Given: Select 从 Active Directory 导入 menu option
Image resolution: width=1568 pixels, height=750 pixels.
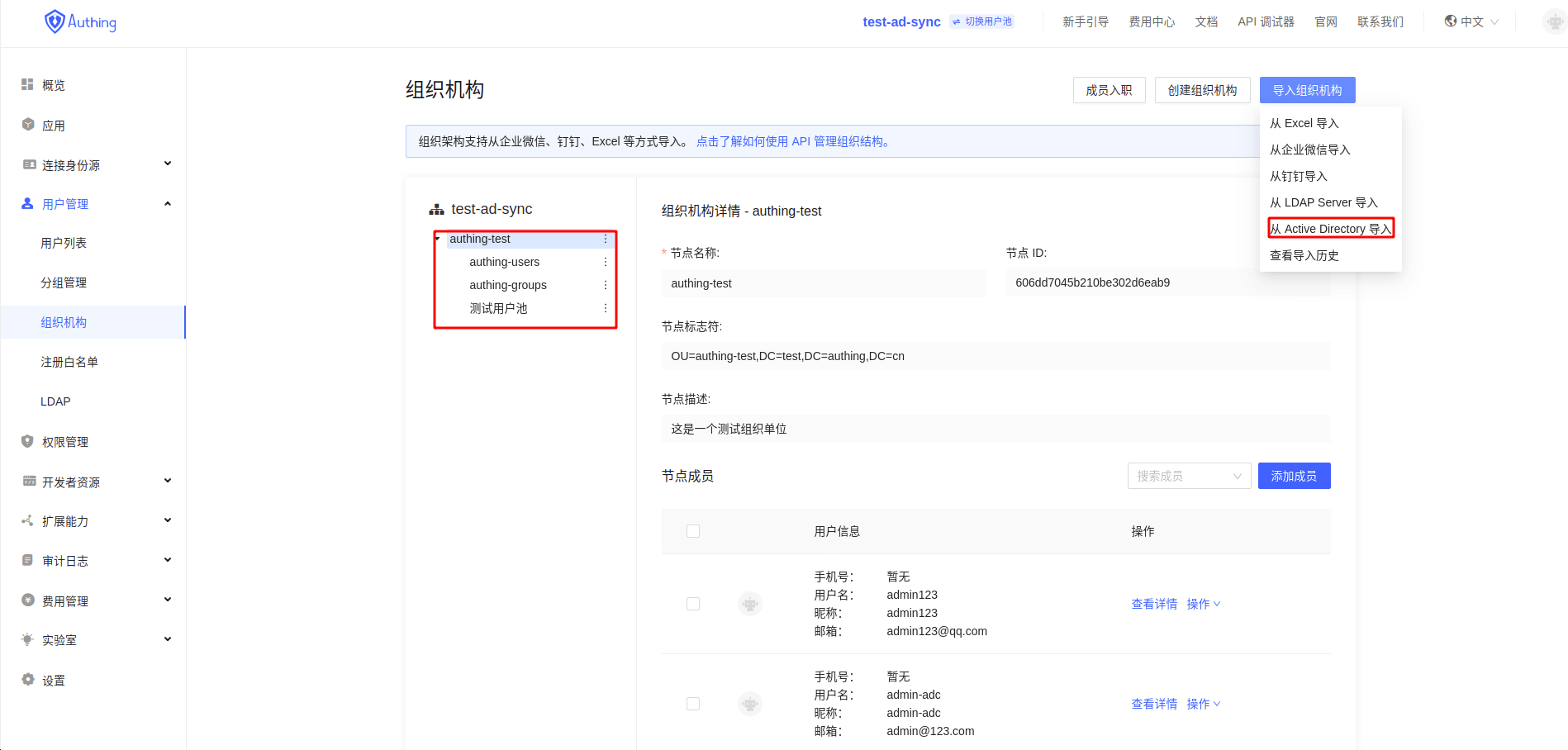Looking at the screenshot, I should click(x=1330, y=229).
